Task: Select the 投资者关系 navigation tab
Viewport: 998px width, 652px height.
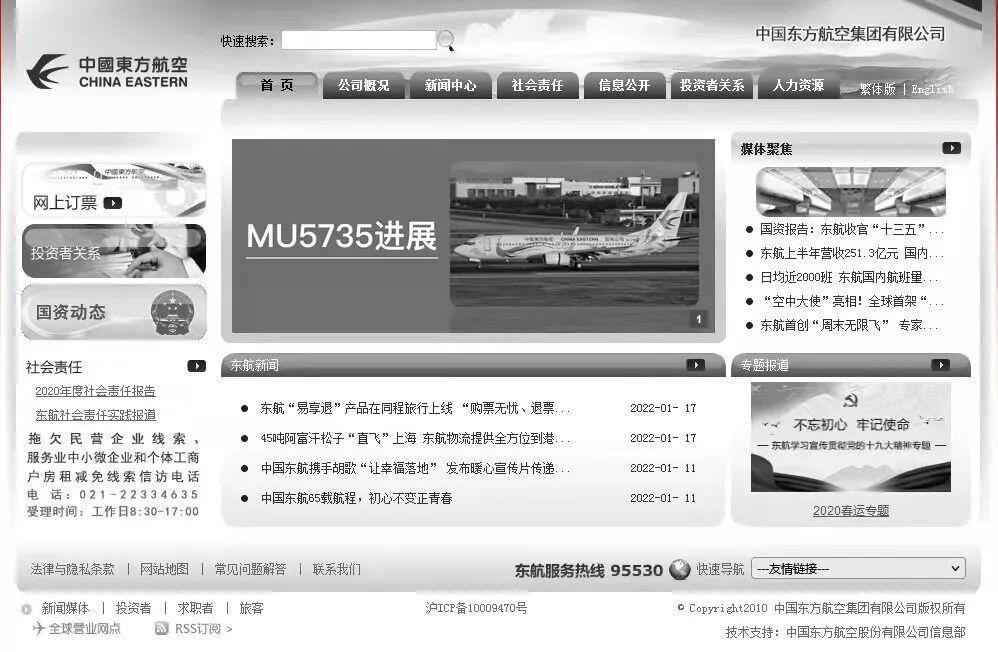Action: click(x=711, y=85)
